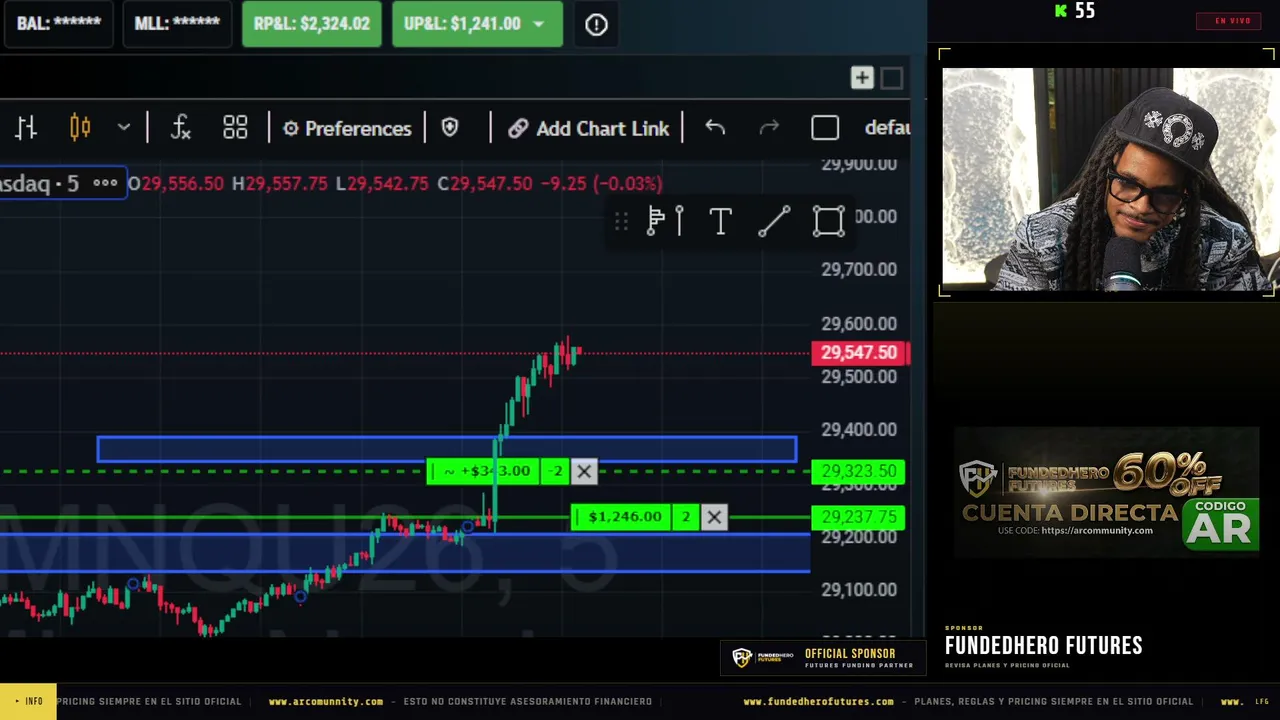Click the -9.25 (-0.03%) change text
This screenshot has height=720, width=1280.
click(x=601, y=183)
